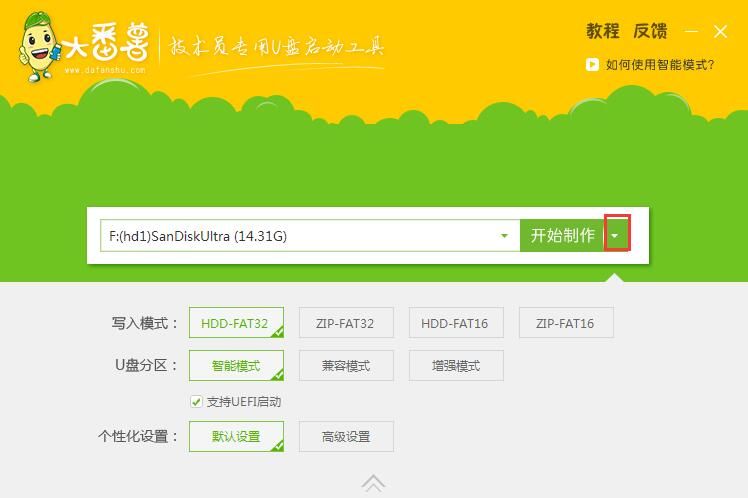Click the 开始制作 start button

562,236
